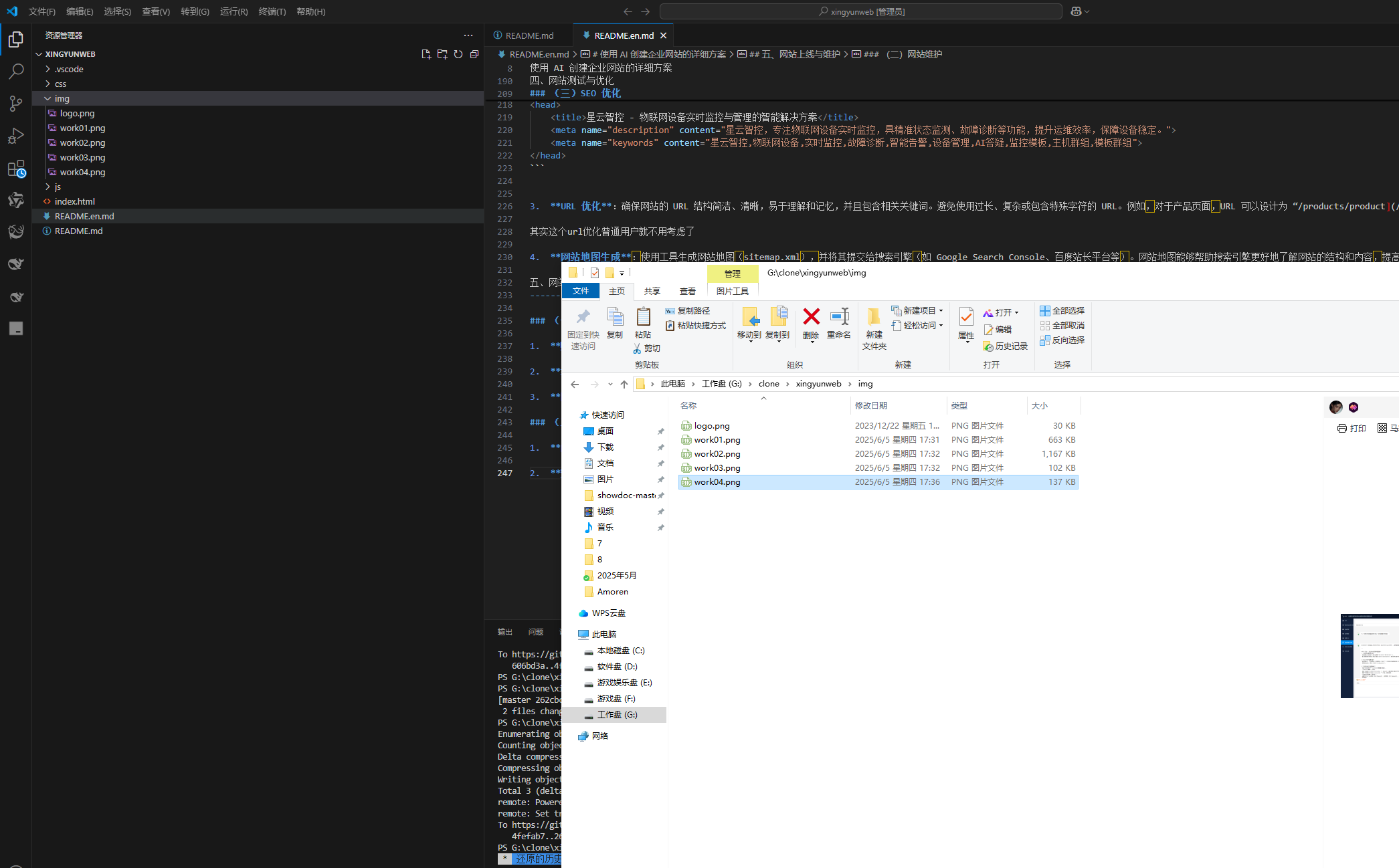The height and width of the screenshot is (868, 1399).
Task: Open the Search view in activity bar
Action: point(16,72)
